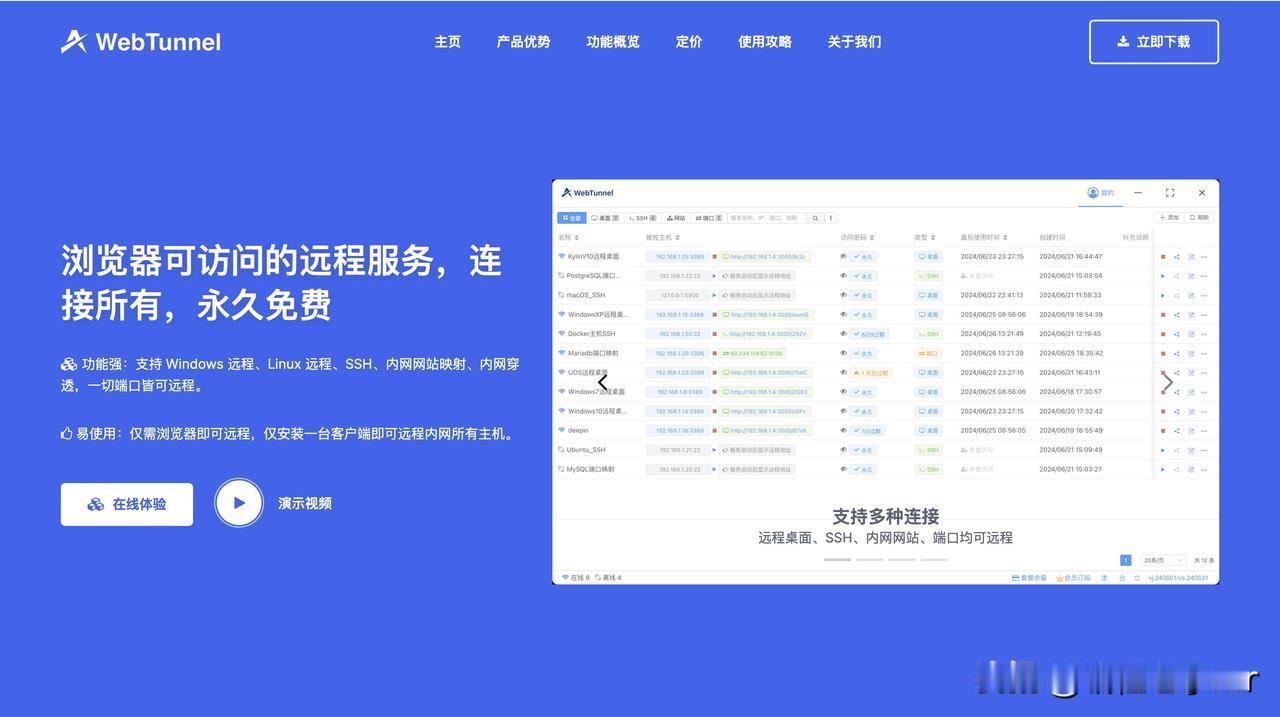
Task: Stop KylinV10远程桌面 using the stop icon
Action: [1163, 254]
